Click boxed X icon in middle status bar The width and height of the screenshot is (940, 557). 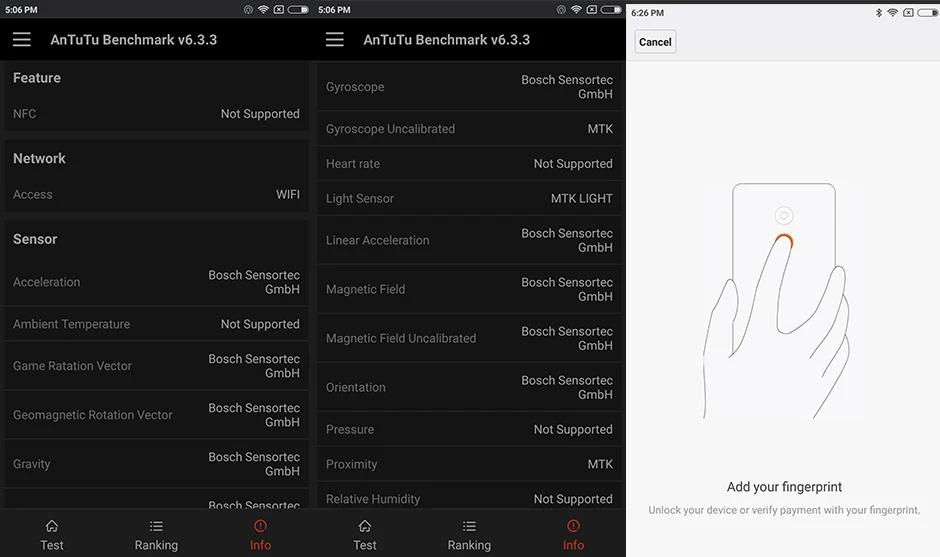[592, 10]
